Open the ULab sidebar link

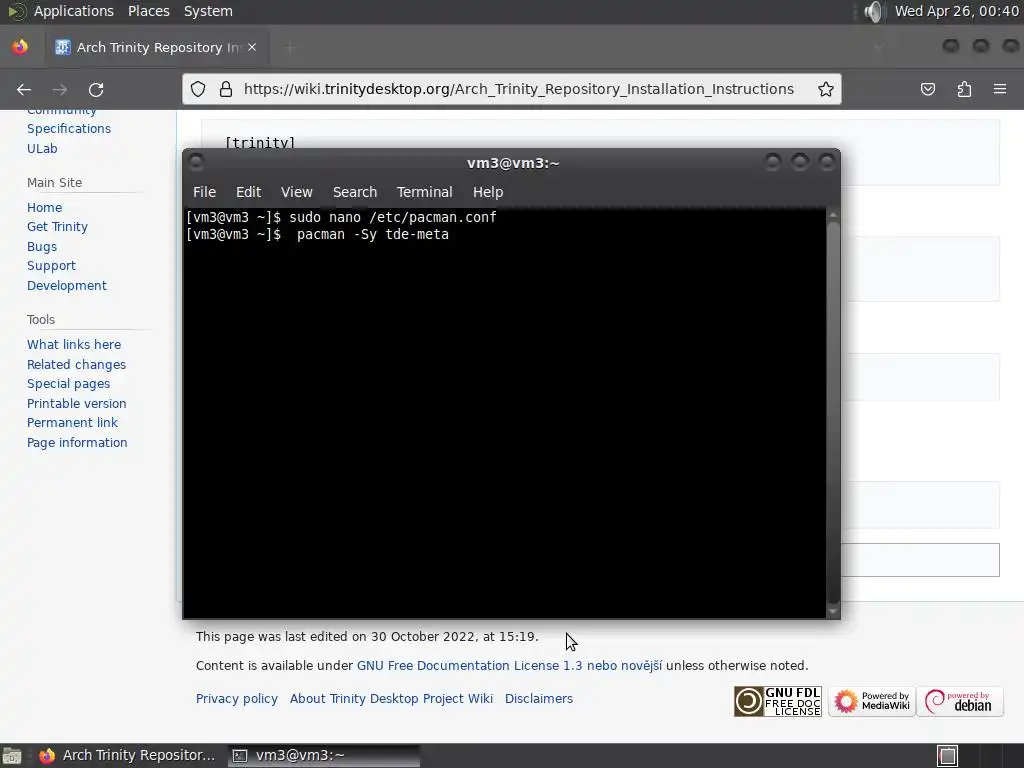click(42, 148)
